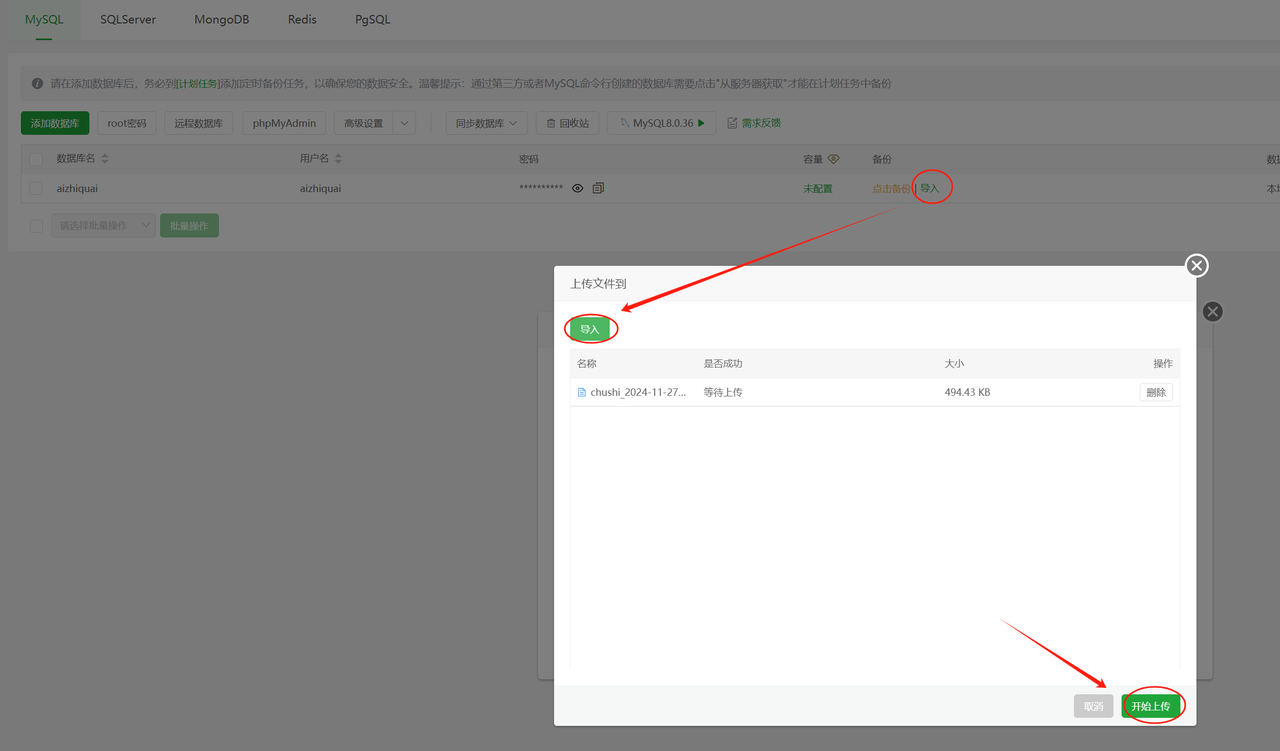Click the 等待上传 status text
Viewport: 1280px width, 751px height.
[723, 393]
